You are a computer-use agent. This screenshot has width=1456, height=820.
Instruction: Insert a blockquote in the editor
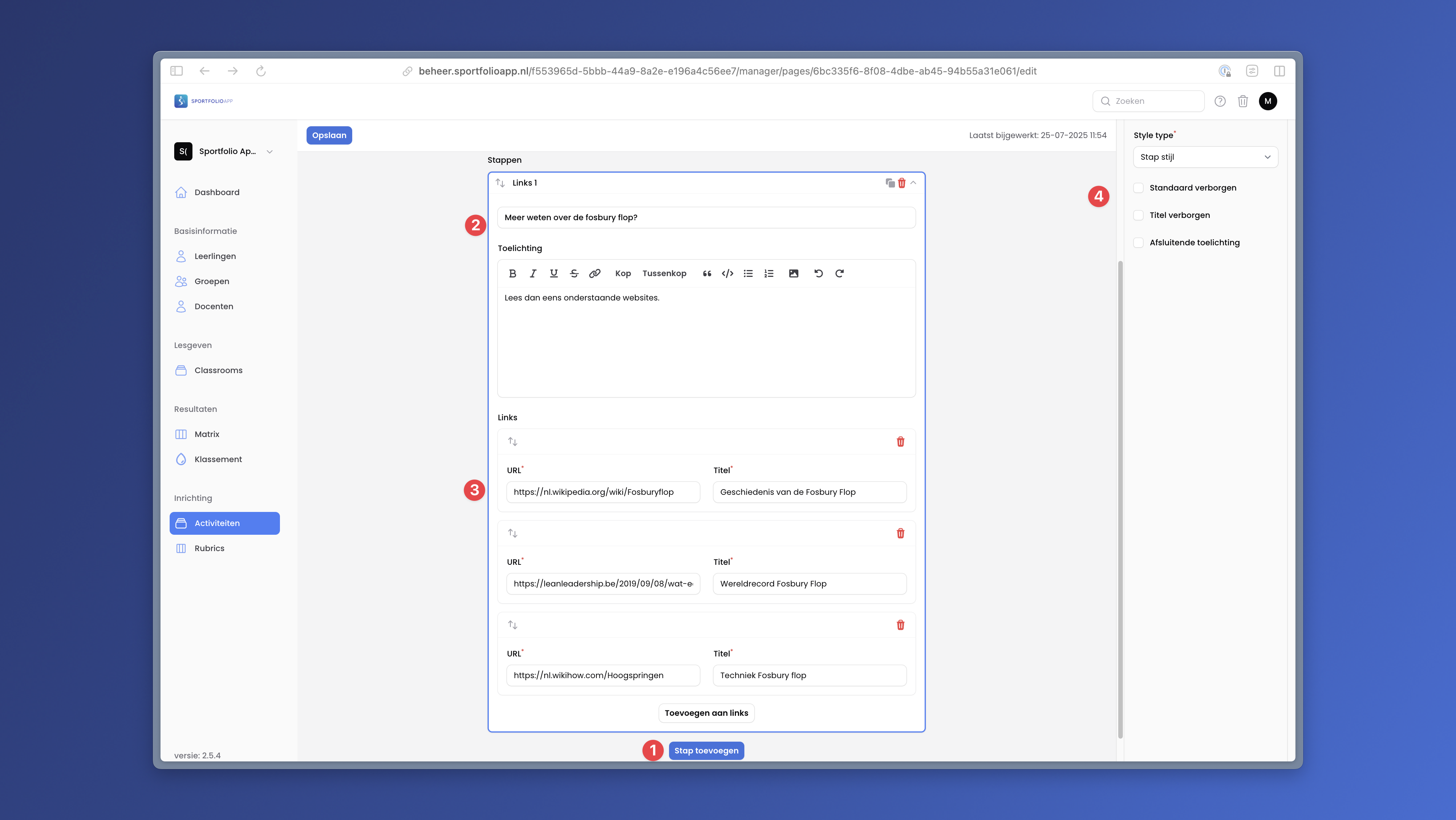[x=707, y=273]
